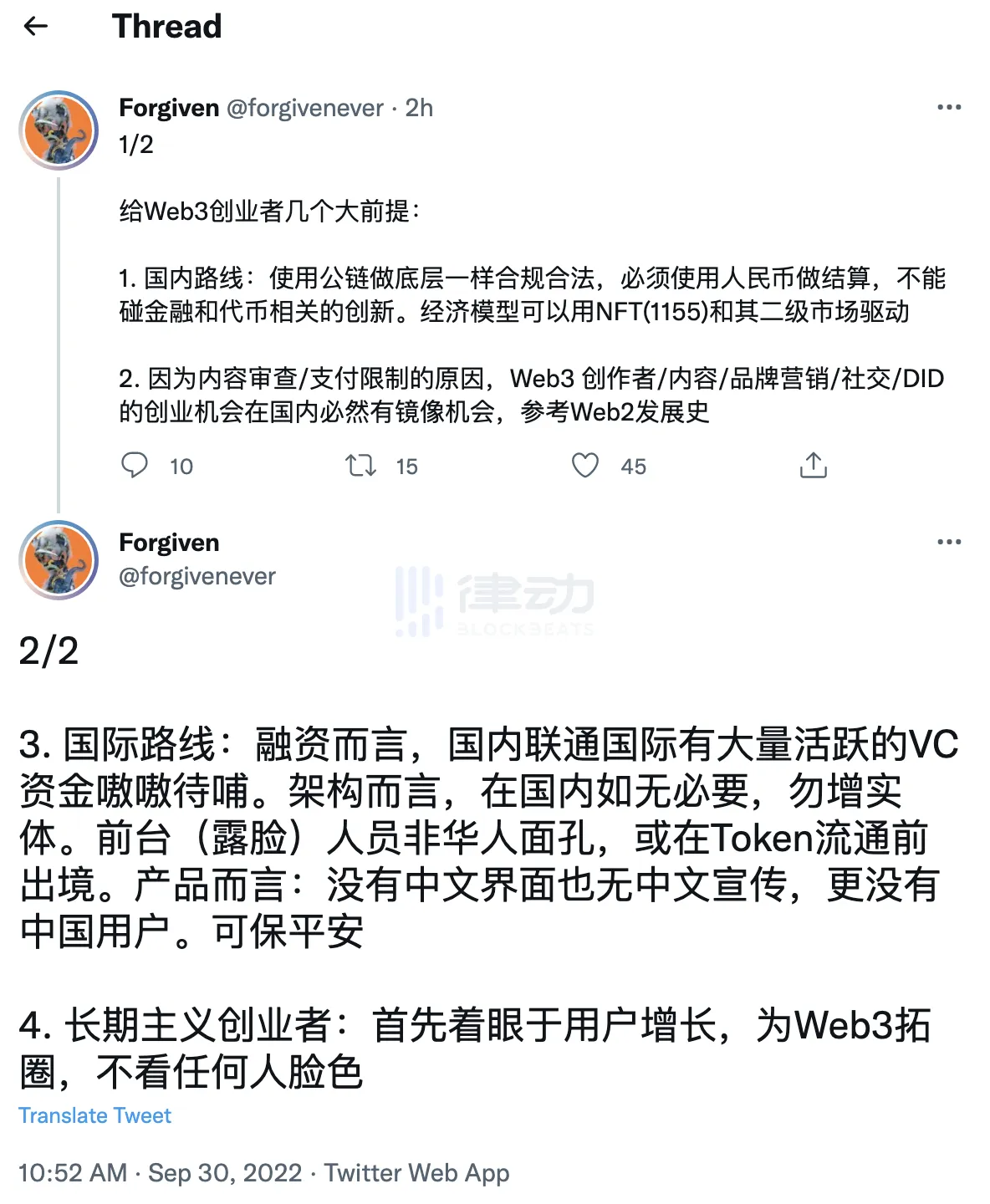View the 45 likes count
This screenshot has width=990, height=1204.
point(633,467)
